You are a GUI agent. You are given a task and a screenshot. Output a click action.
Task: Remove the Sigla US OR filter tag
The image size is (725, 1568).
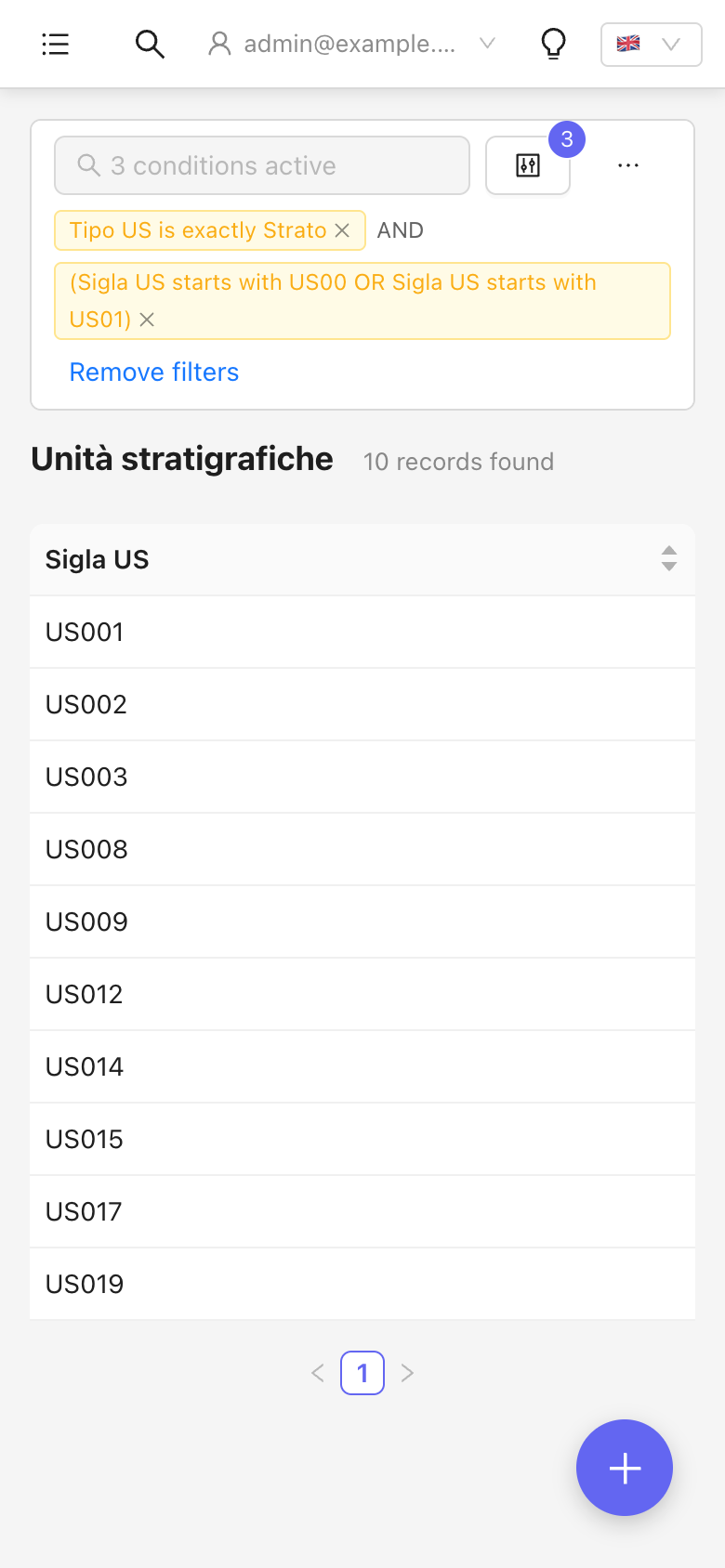(x=147, y=320)
